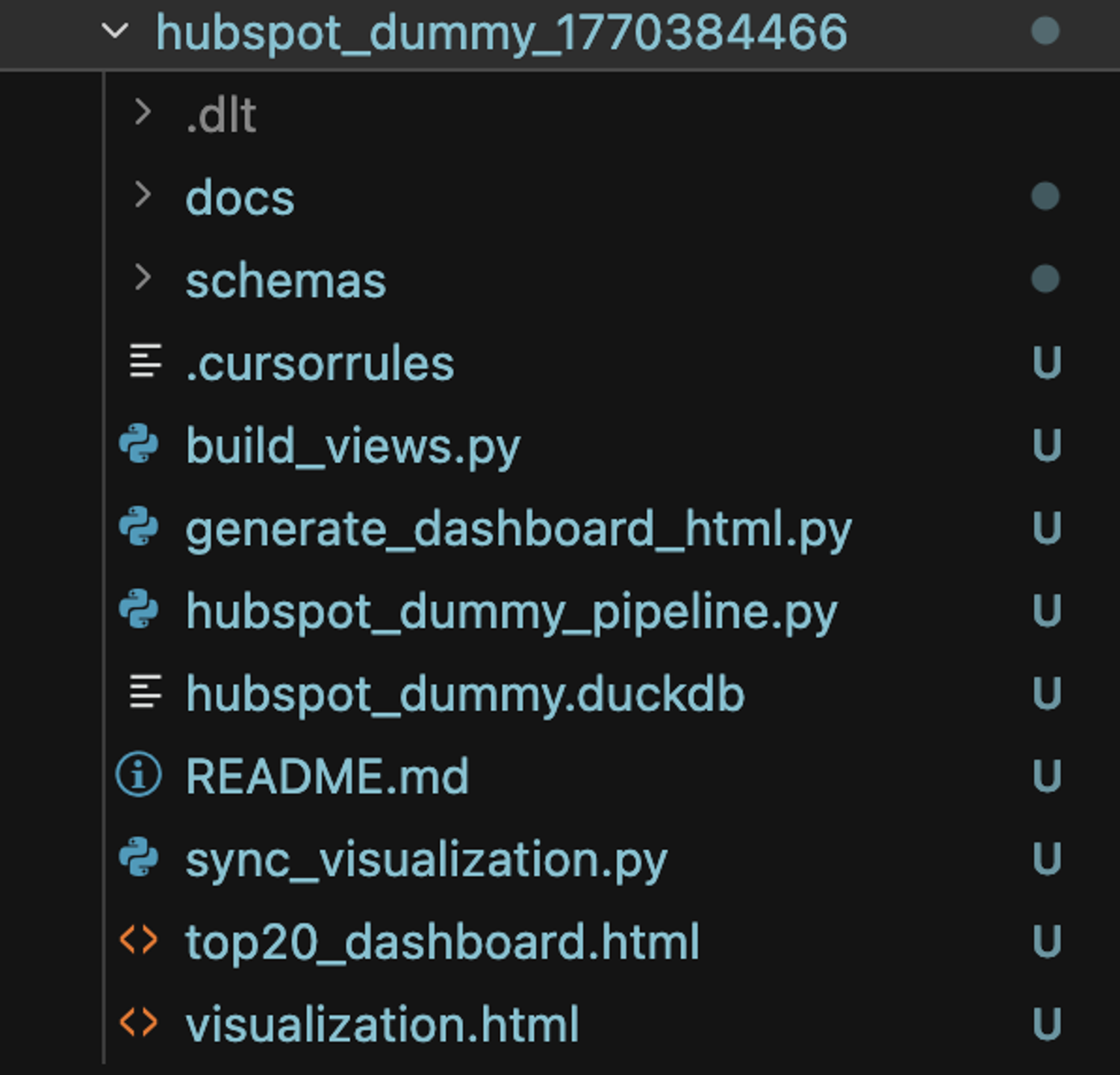Click the info icon beside README.md
This screenshot has height=1075, width=1120.
(139, 775)
